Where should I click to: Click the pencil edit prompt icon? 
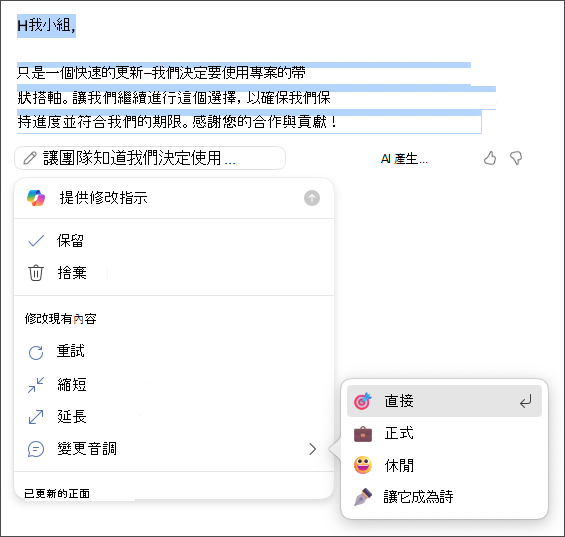coord(30,158)
